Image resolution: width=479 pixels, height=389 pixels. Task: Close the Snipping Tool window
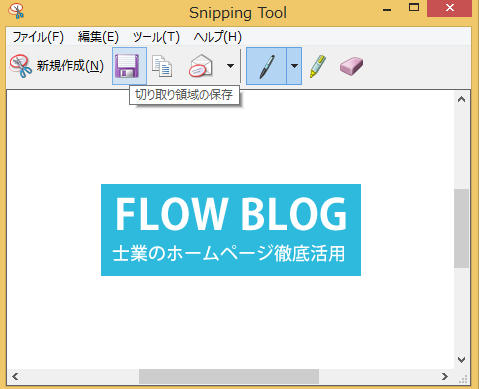449,8
